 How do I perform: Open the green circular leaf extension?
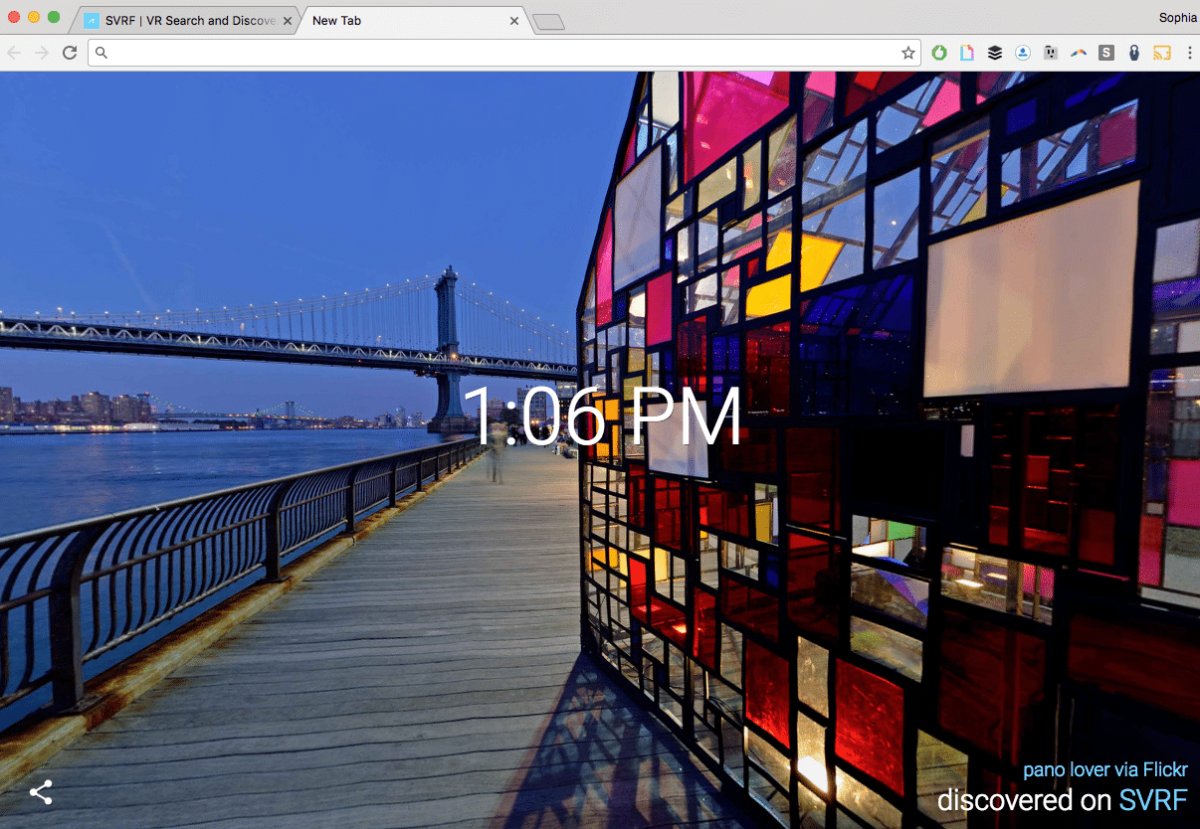point(939,53)
